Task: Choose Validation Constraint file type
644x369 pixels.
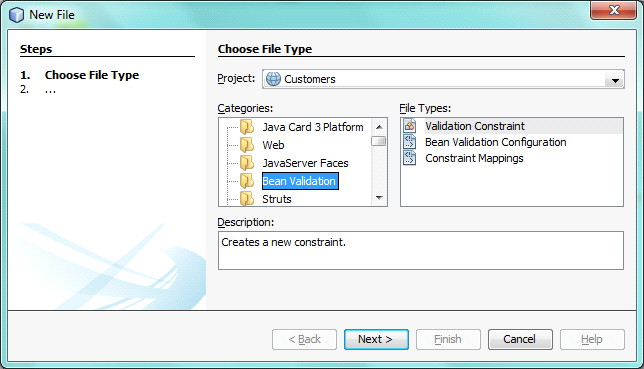Action: click(475, 126)
